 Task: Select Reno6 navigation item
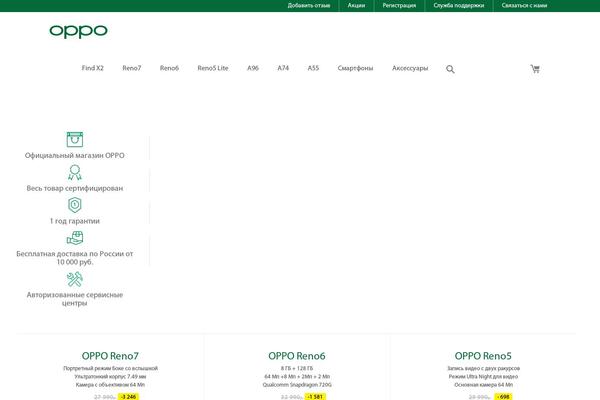[169, 68]
